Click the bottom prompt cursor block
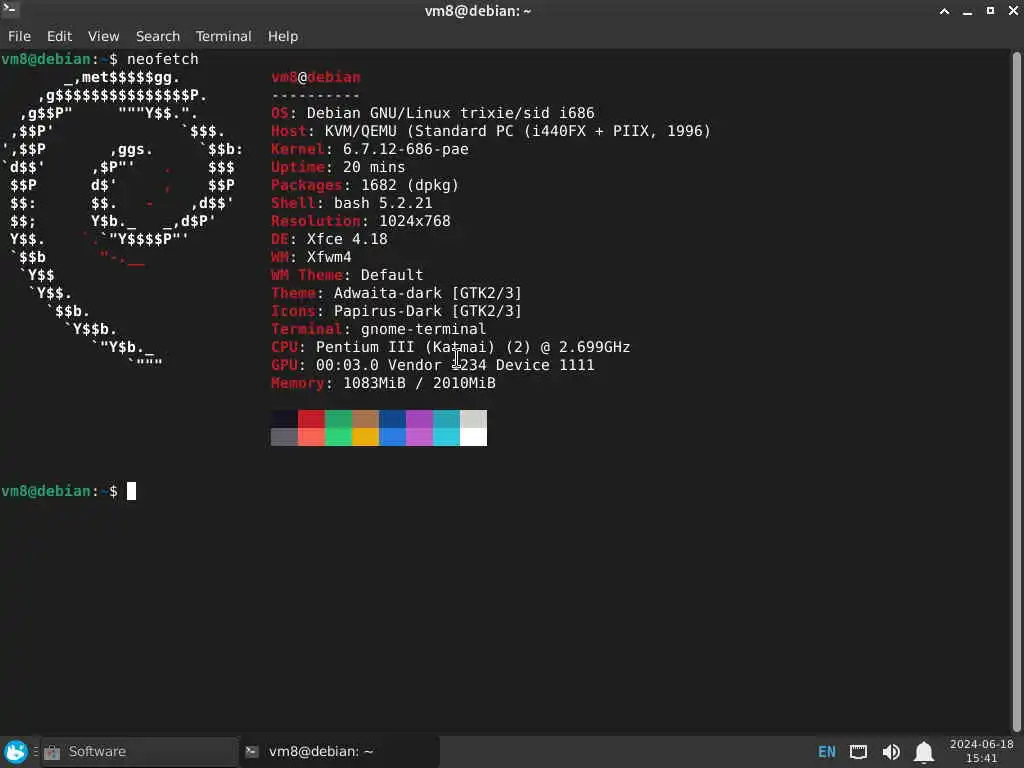 coord(131,491)
